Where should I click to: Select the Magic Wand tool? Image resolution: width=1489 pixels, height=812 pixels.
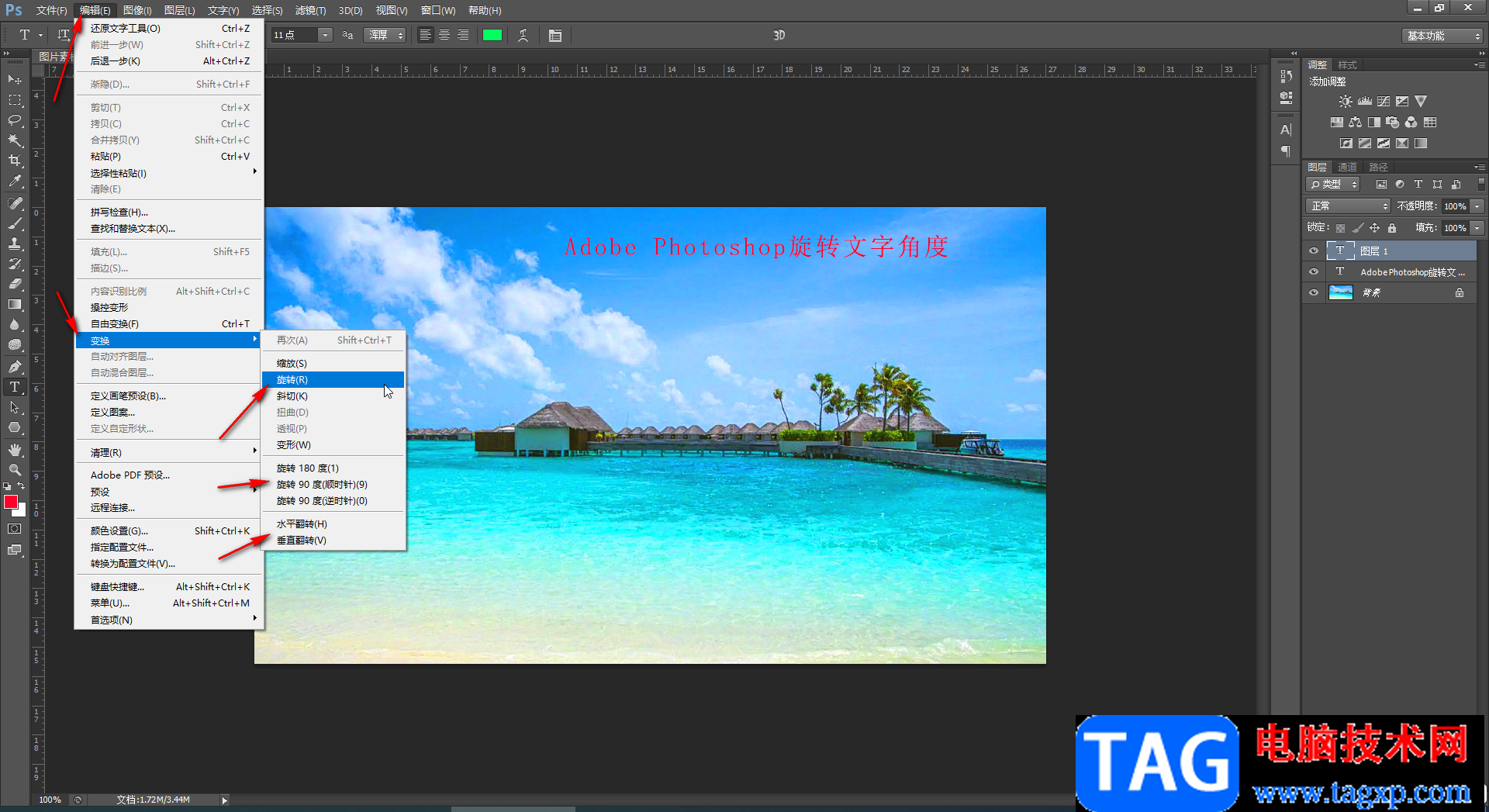[x=15, y=140]
